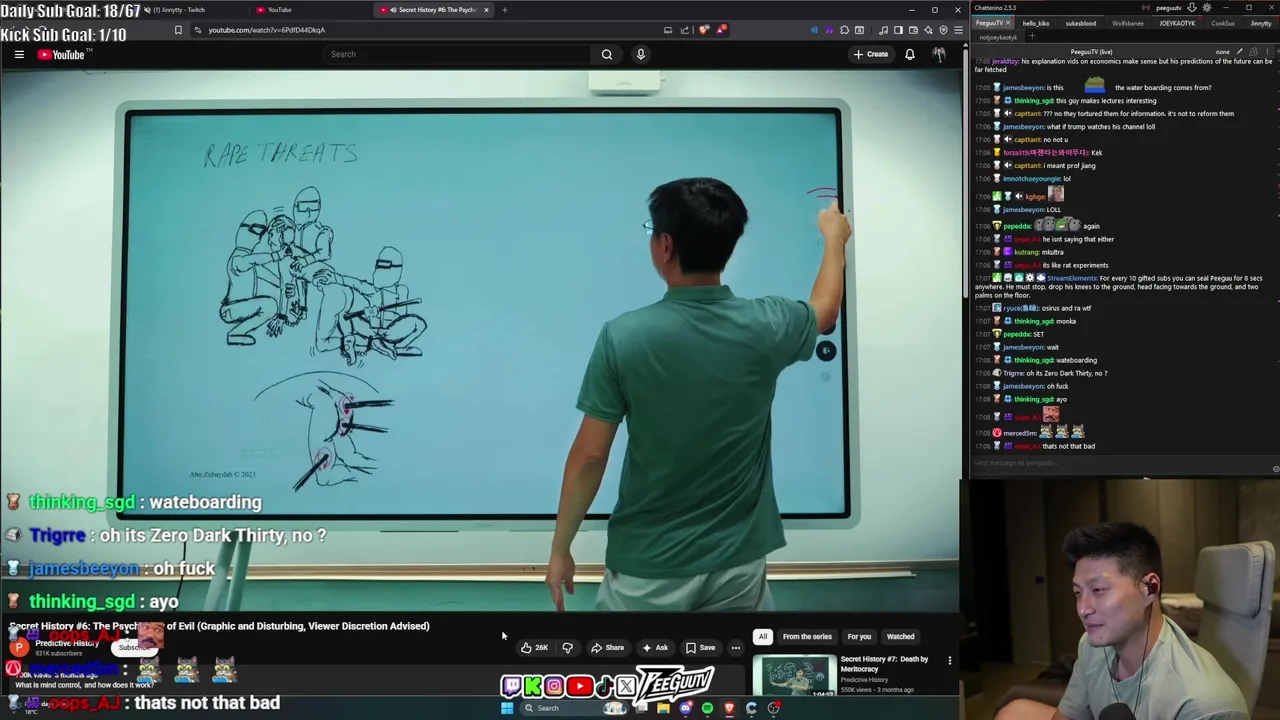Launch File Explorer from the taskbar
Screen dimensions: 1280x720
click(x=663, y=708)
